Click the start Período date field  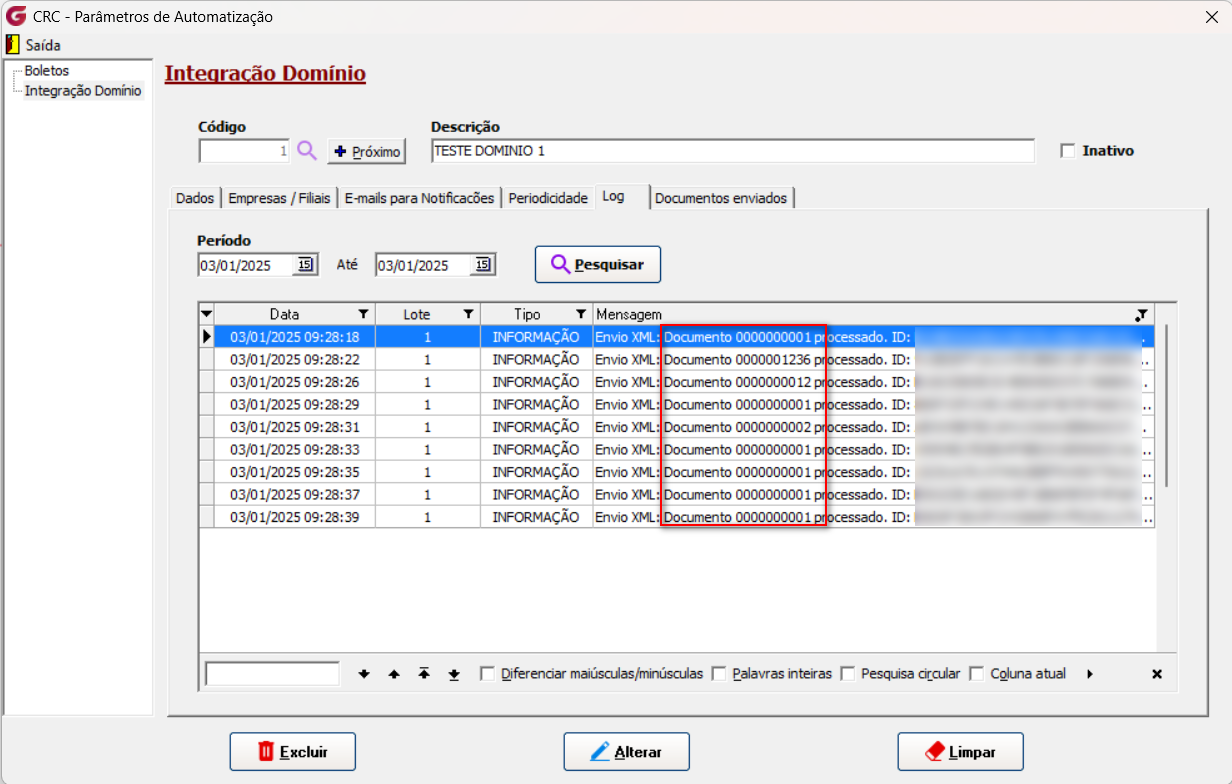246,265
